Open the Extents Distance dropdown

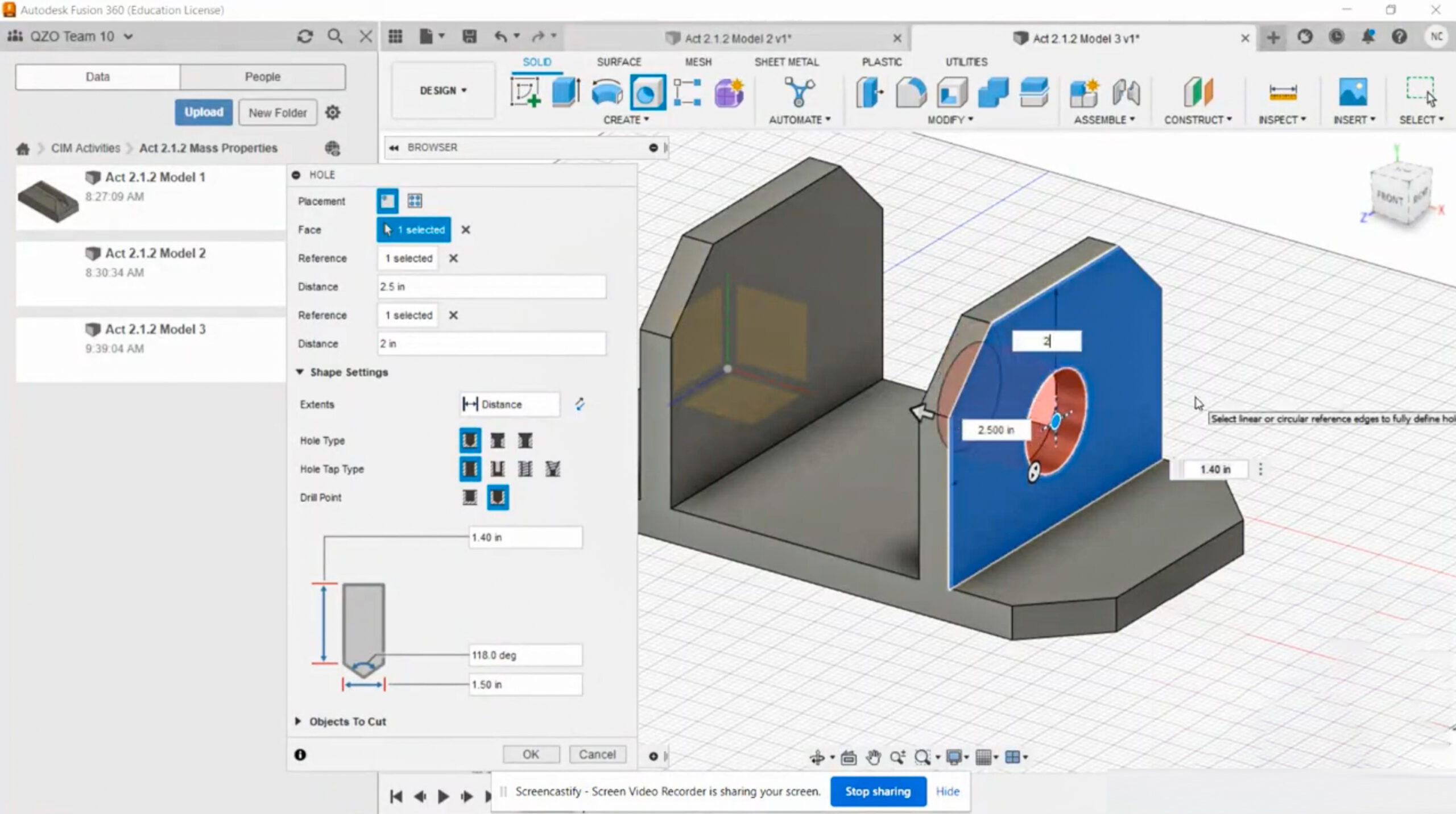pyautogui.click(x=510, y=404)
